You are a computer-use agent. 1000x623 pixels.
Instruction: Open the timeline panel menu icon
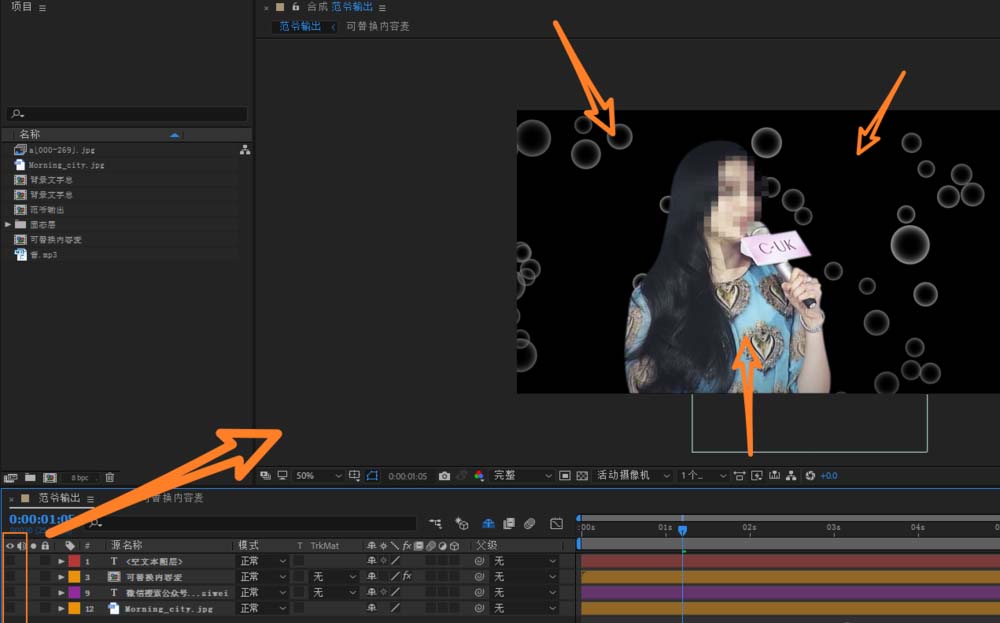(91, 499)
